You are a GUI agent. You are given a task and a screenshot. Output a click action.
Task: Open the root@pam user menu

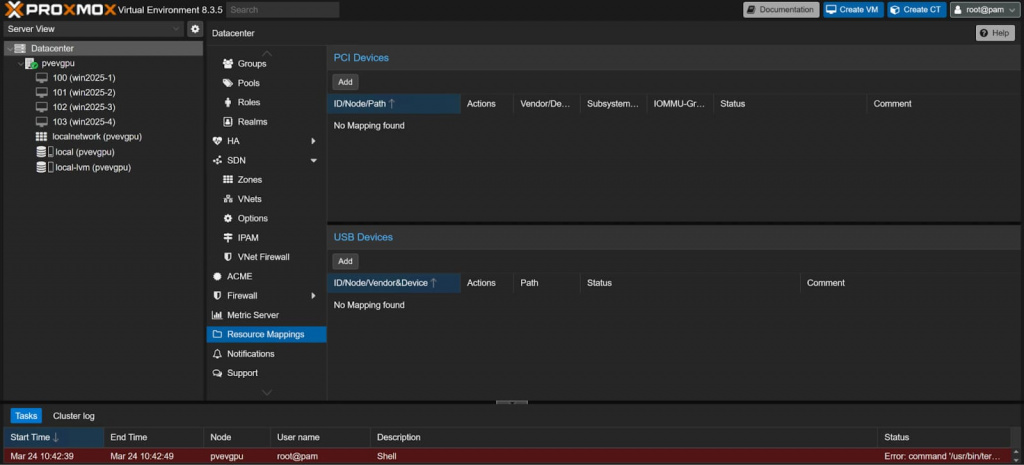(985, 10)
